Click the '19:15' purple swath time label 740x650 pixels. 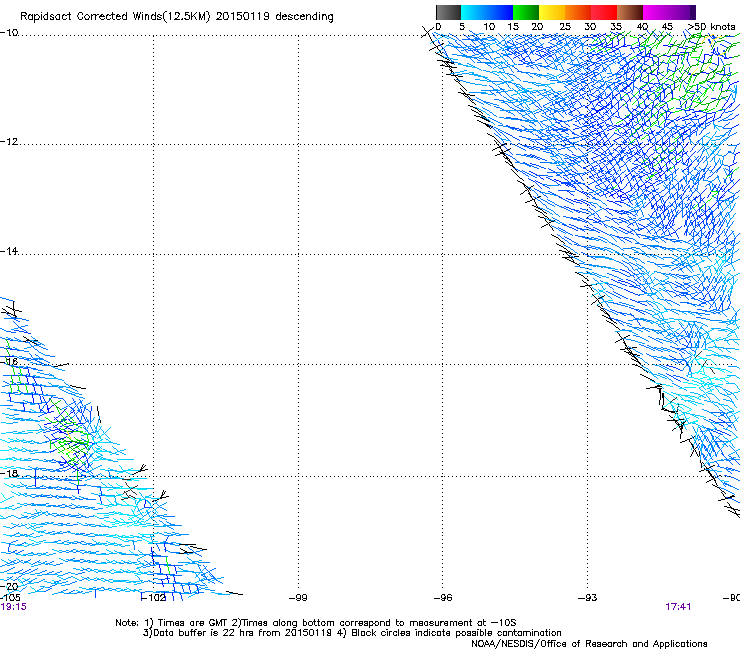(x=13, y=607)
